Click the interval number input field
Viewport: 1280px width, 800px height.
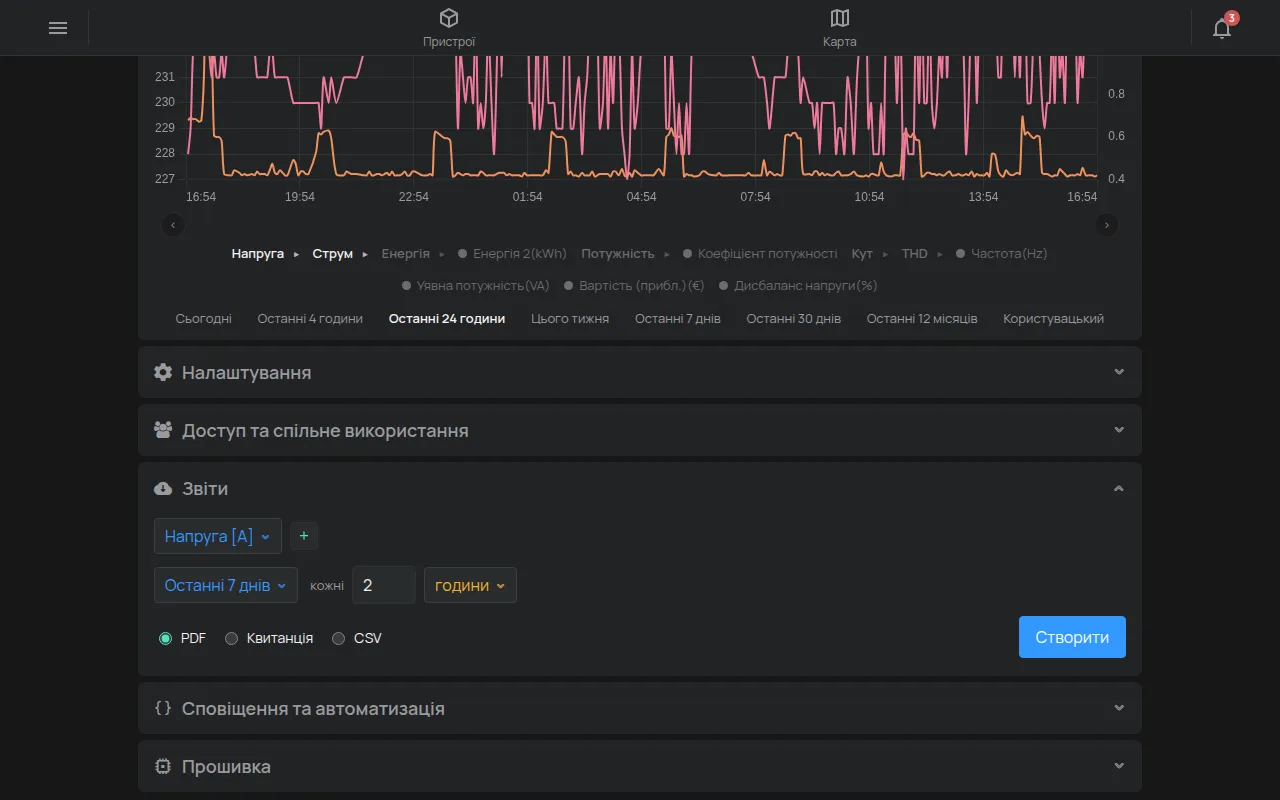click(x=384, y=585)
